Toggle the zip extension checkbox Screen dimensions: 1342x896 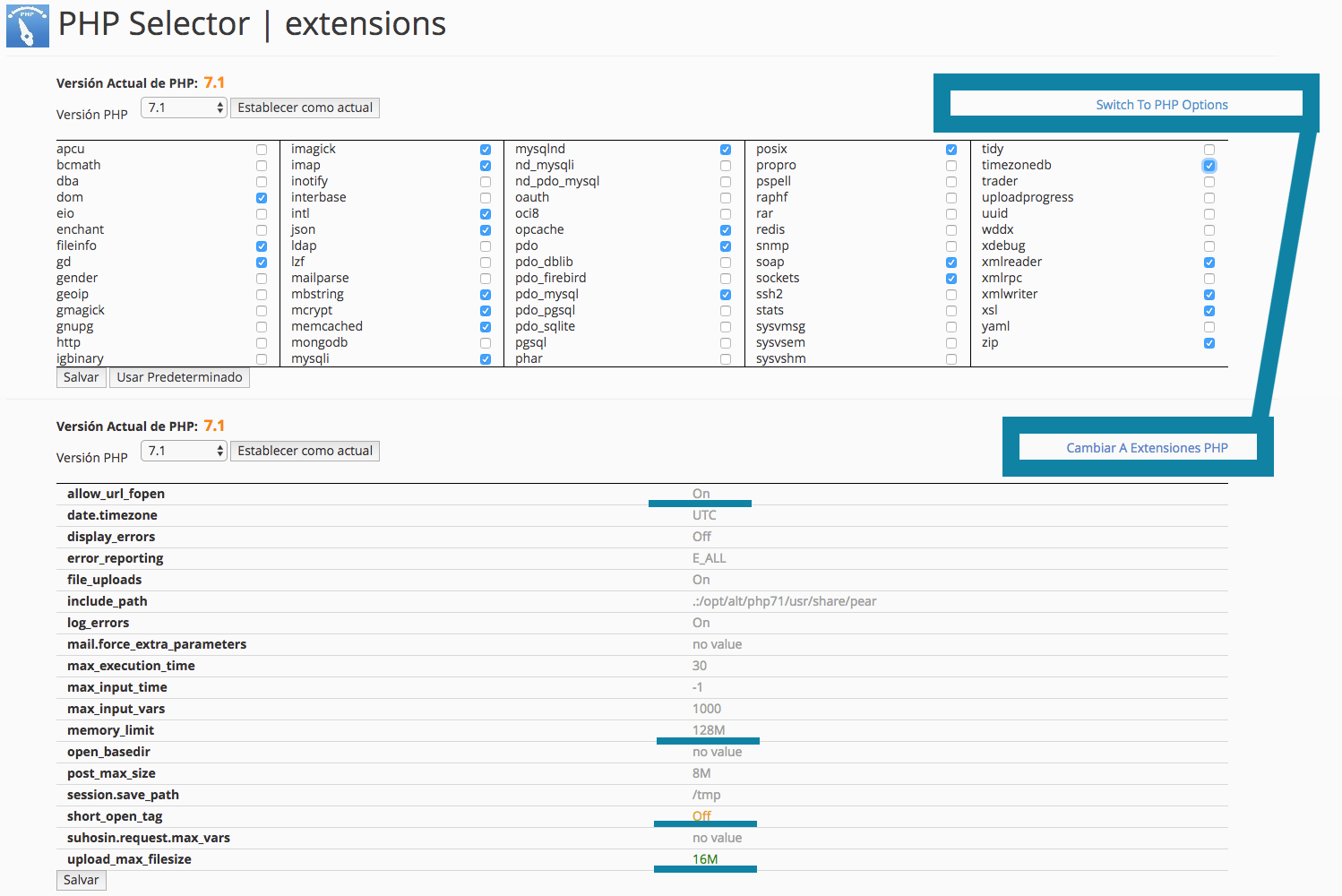(x=1209, y=343)
